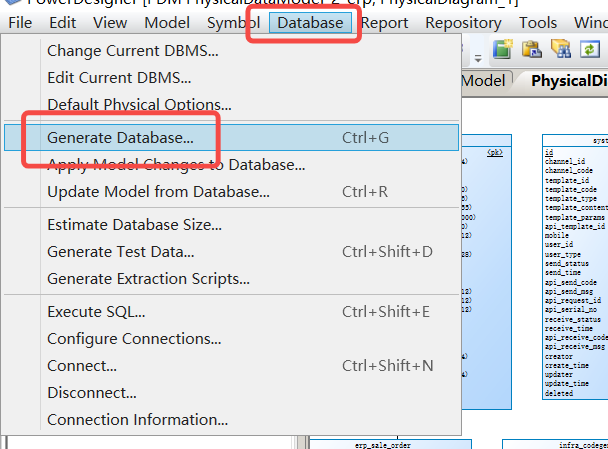Click the user_id column row

(x=559, y=245)
